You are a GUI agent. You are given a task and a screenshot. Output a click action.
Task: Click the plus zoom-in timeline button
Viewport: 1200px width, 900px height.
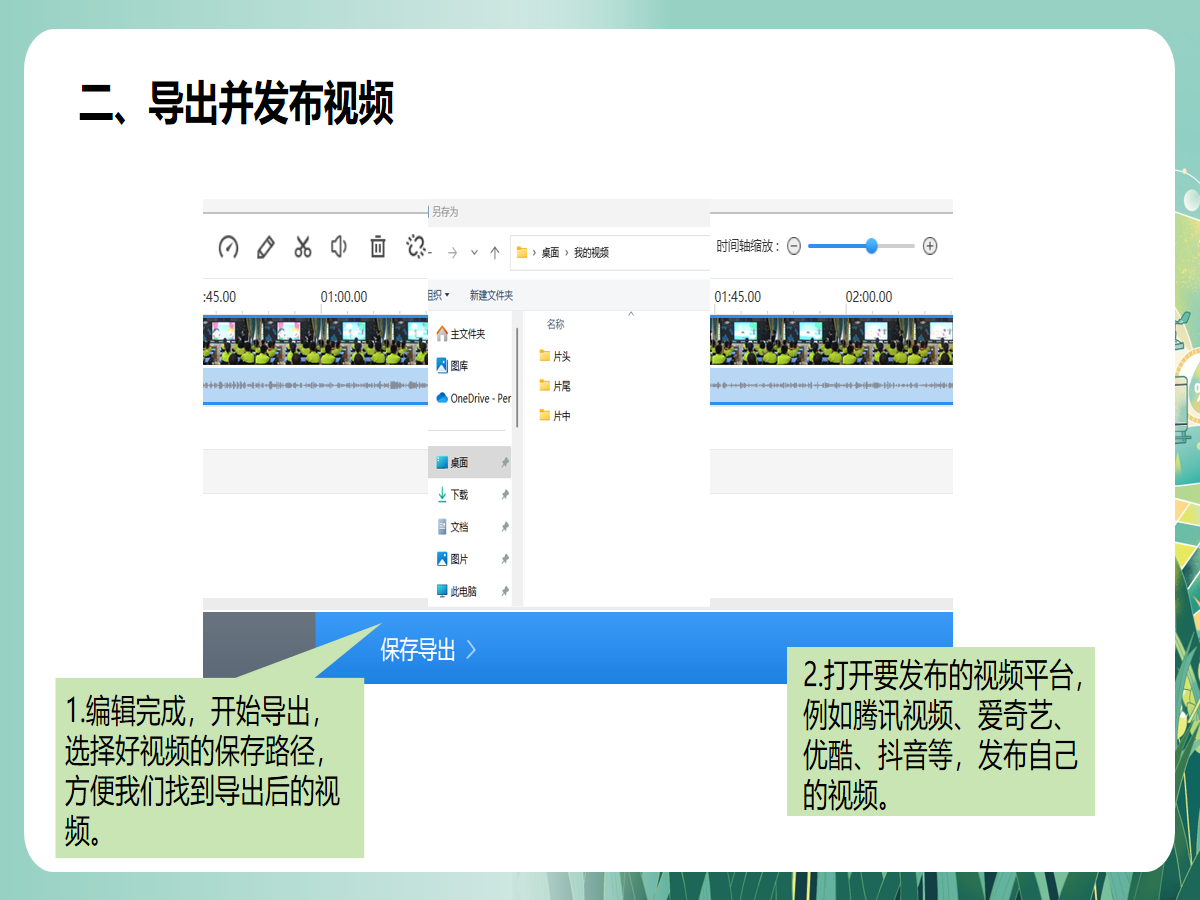click(930, 246)
